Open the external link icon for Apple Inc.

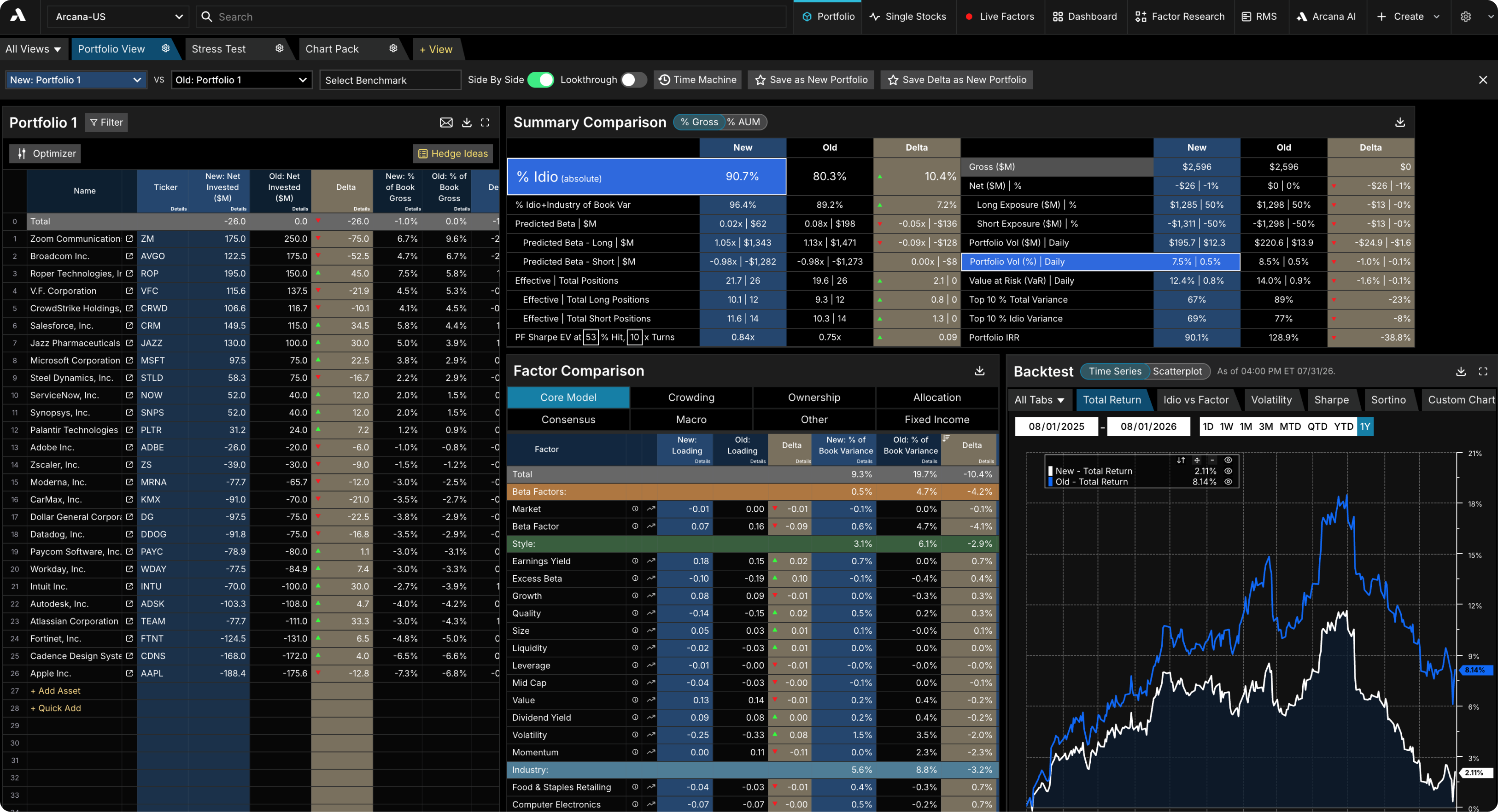click(129, 673)
